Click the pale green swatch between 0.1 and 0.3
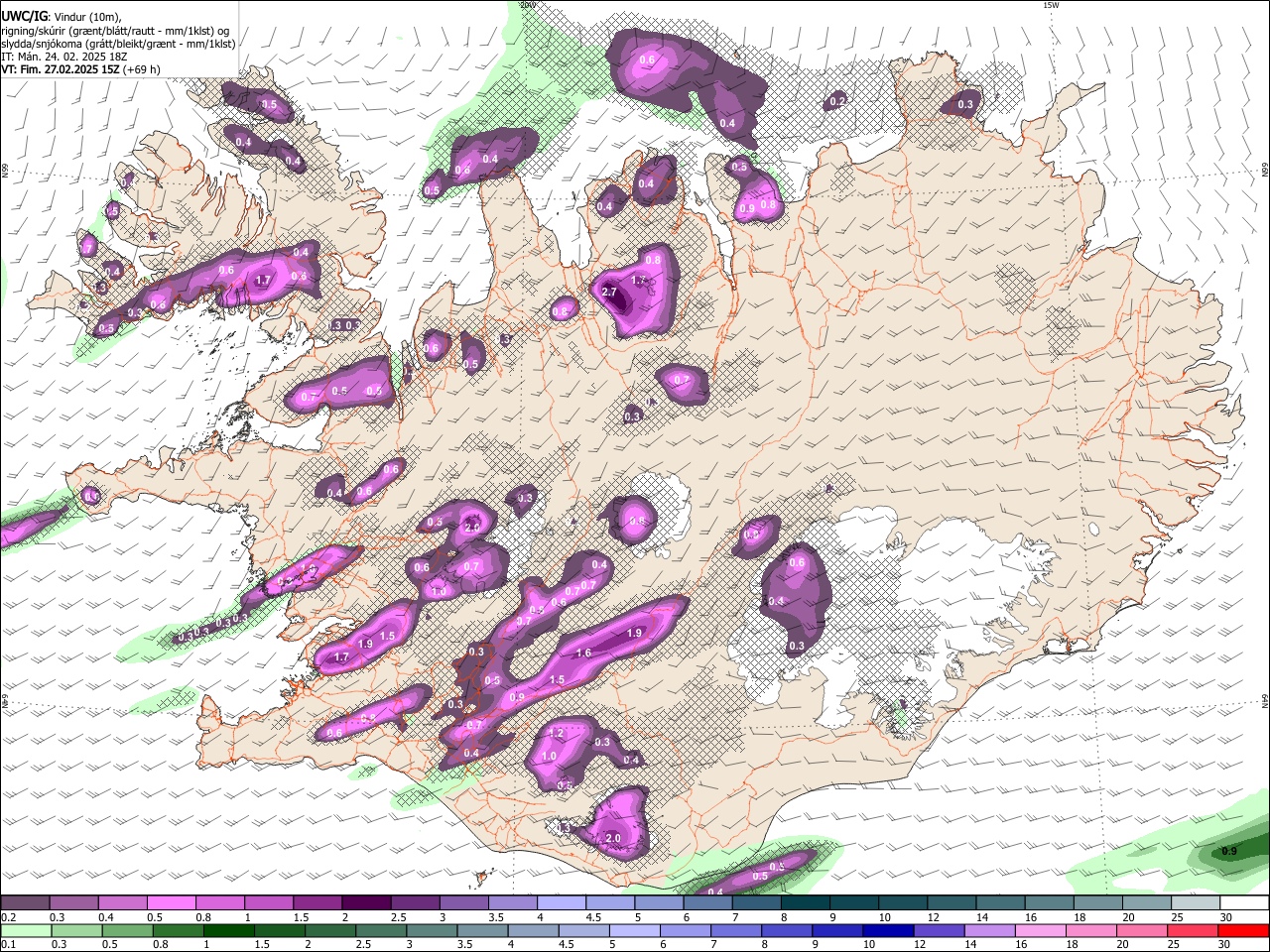 tap(25, 930)
